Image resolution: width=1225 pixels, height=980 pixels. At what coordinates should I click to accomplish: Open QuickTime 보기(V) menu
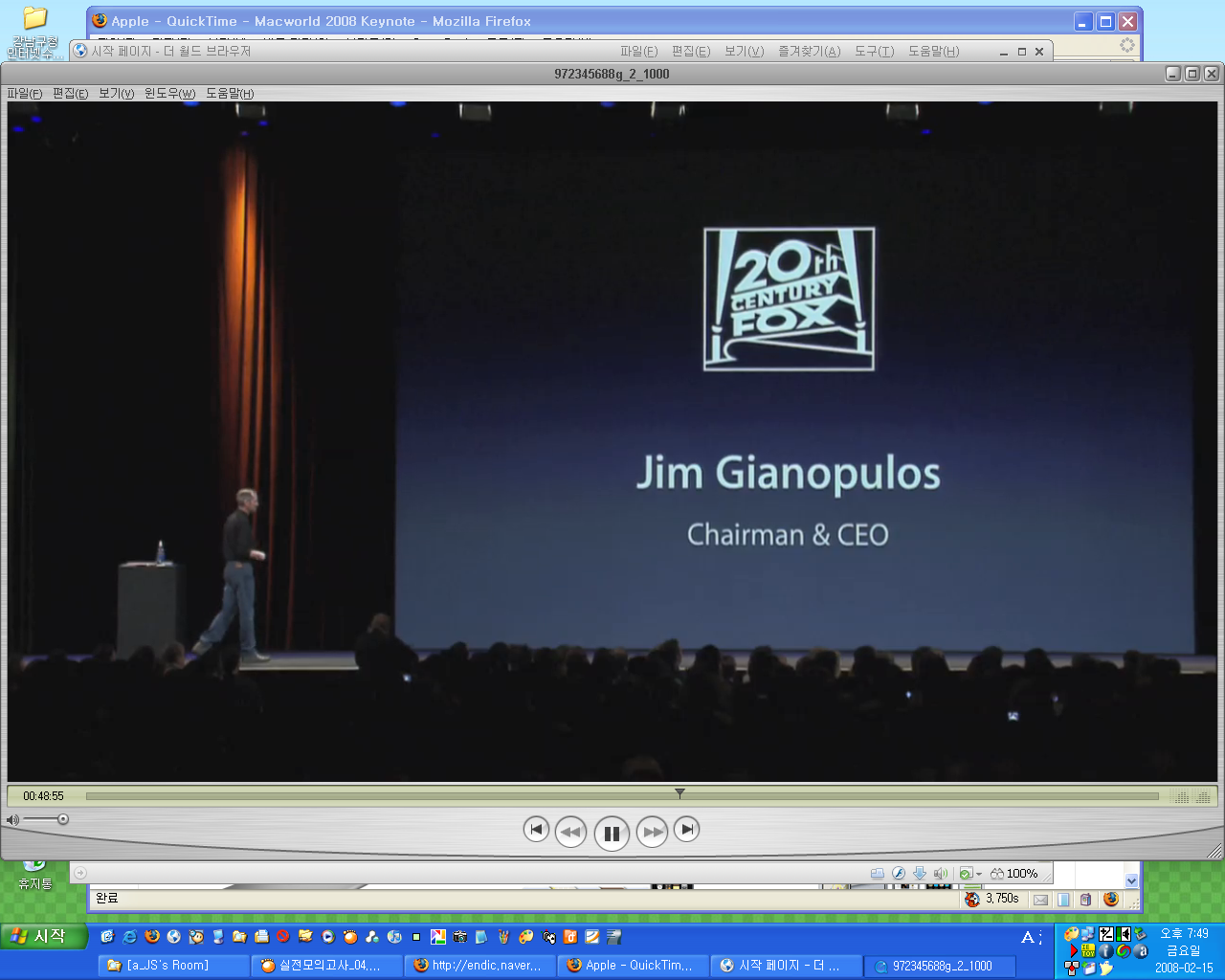point(116,93)
